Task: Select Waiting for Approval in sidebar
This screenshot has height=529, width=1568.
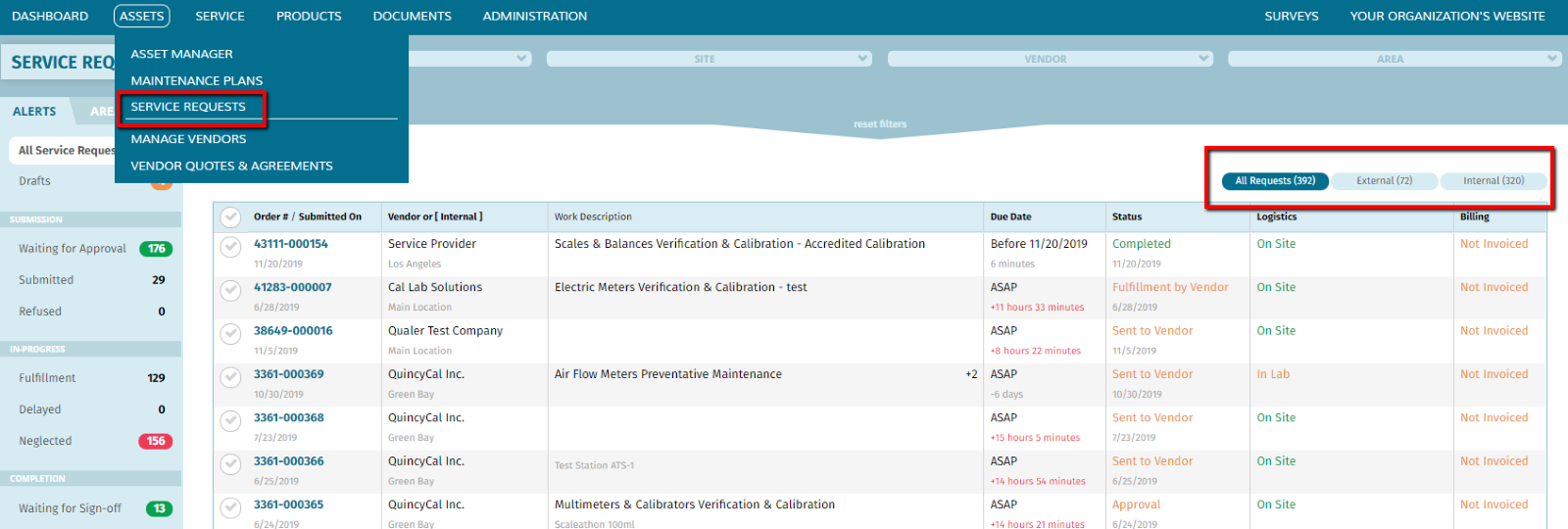Action: tap(73, 249)
